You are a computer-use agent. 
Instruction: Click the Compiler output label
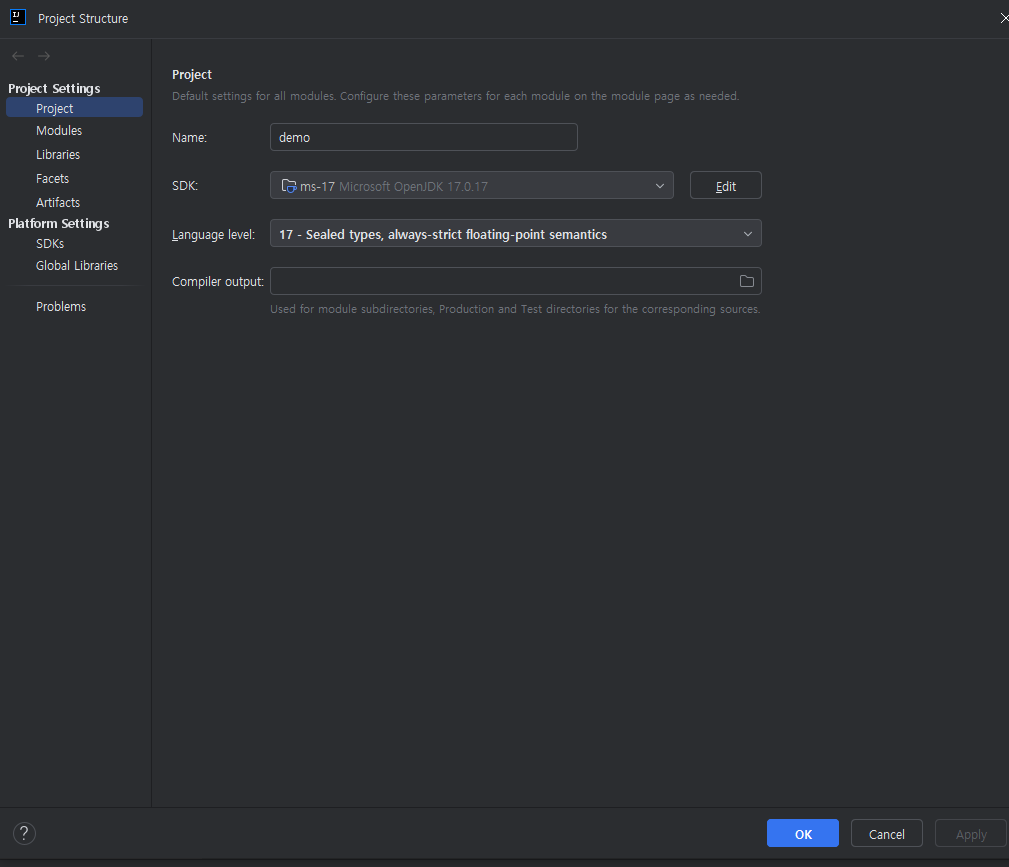(x=218, y=281)
